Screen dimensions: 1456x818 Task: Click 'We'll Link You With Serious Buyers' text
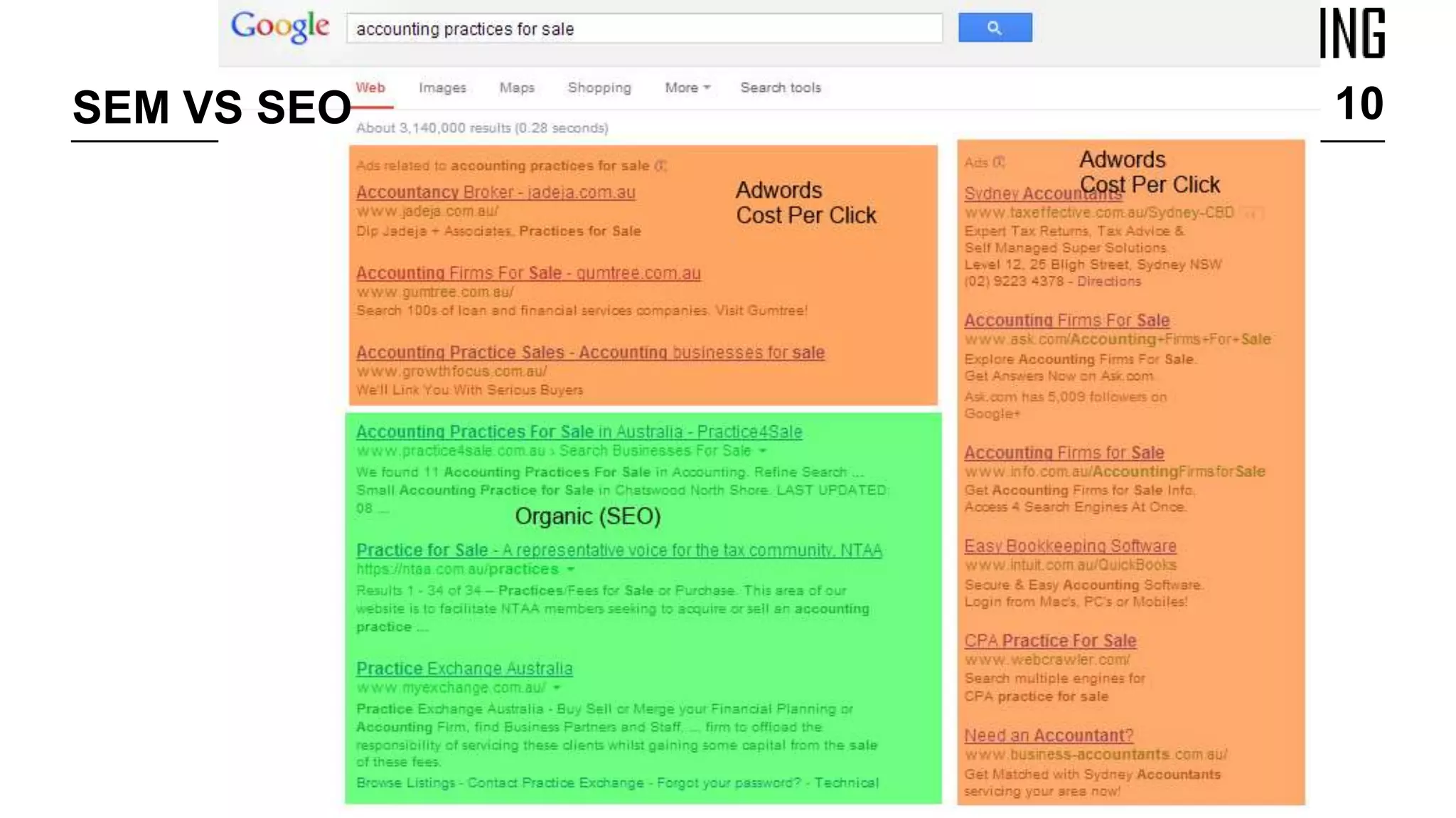[x=469, y=390]
